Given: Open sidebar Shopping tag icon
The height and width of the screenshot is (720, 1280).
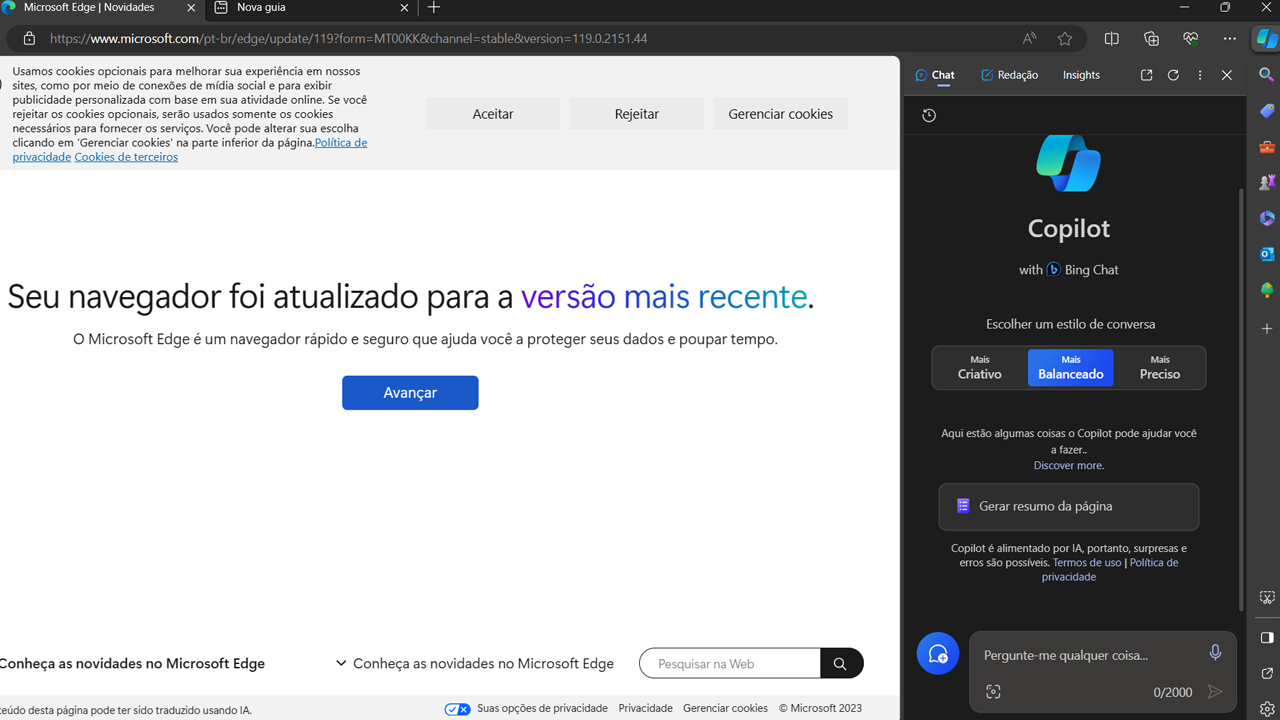Looking at the screenshot, I should coord(1267,111).
